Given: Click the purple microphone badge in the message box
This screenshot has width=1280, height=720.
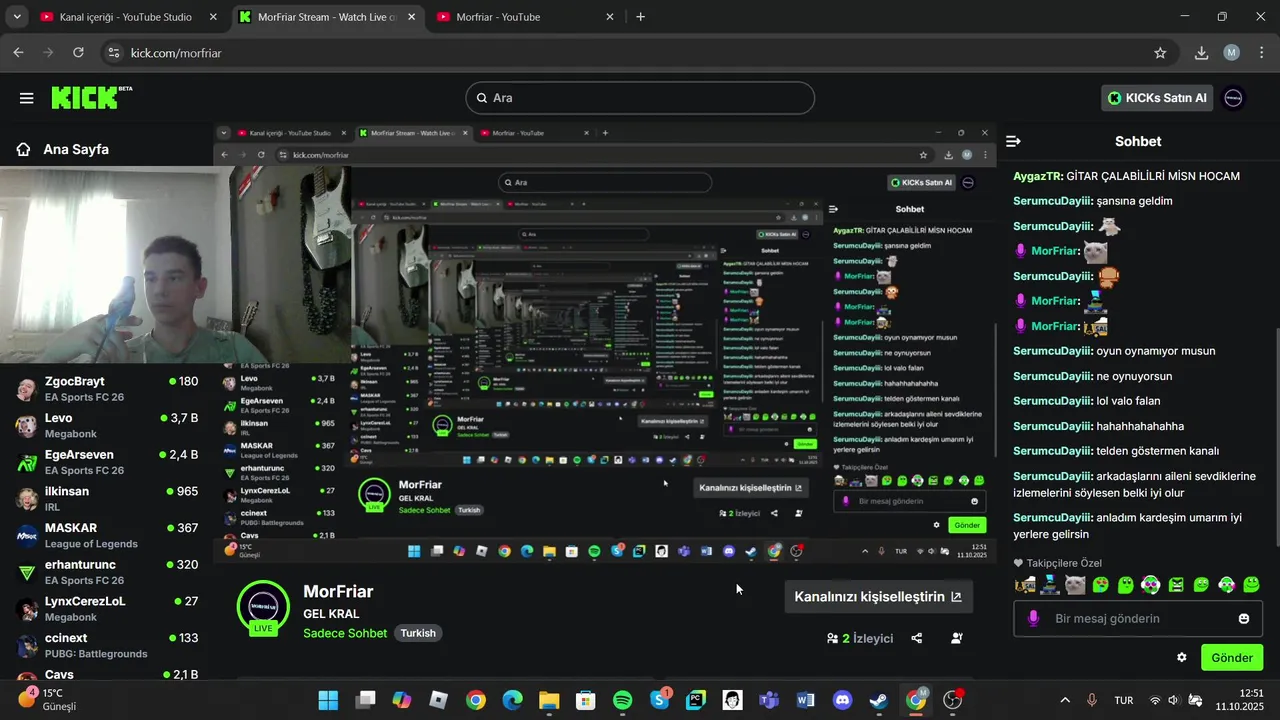Looking at the screenshot, I should pyautogui.click(x=1033, y=619).
